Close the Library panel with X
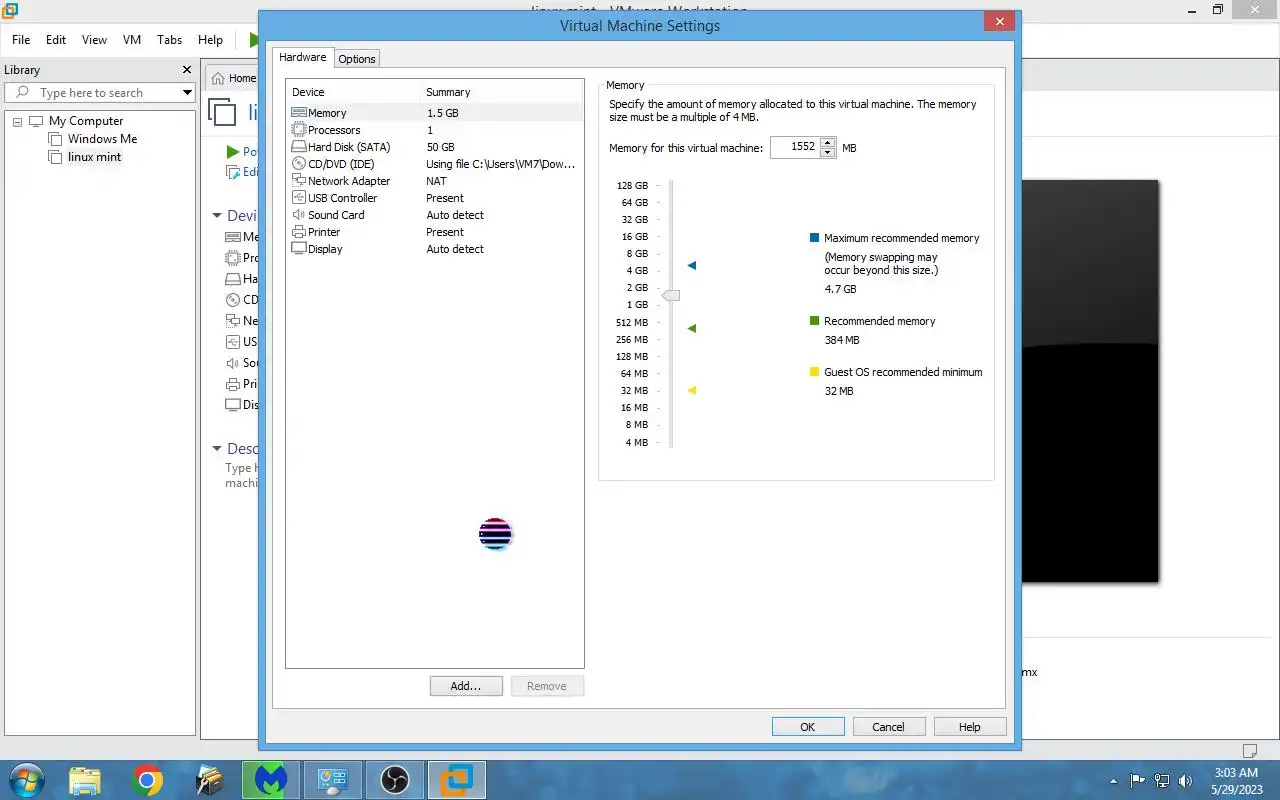The image size is (1280, 800). (x=186, y=70)
